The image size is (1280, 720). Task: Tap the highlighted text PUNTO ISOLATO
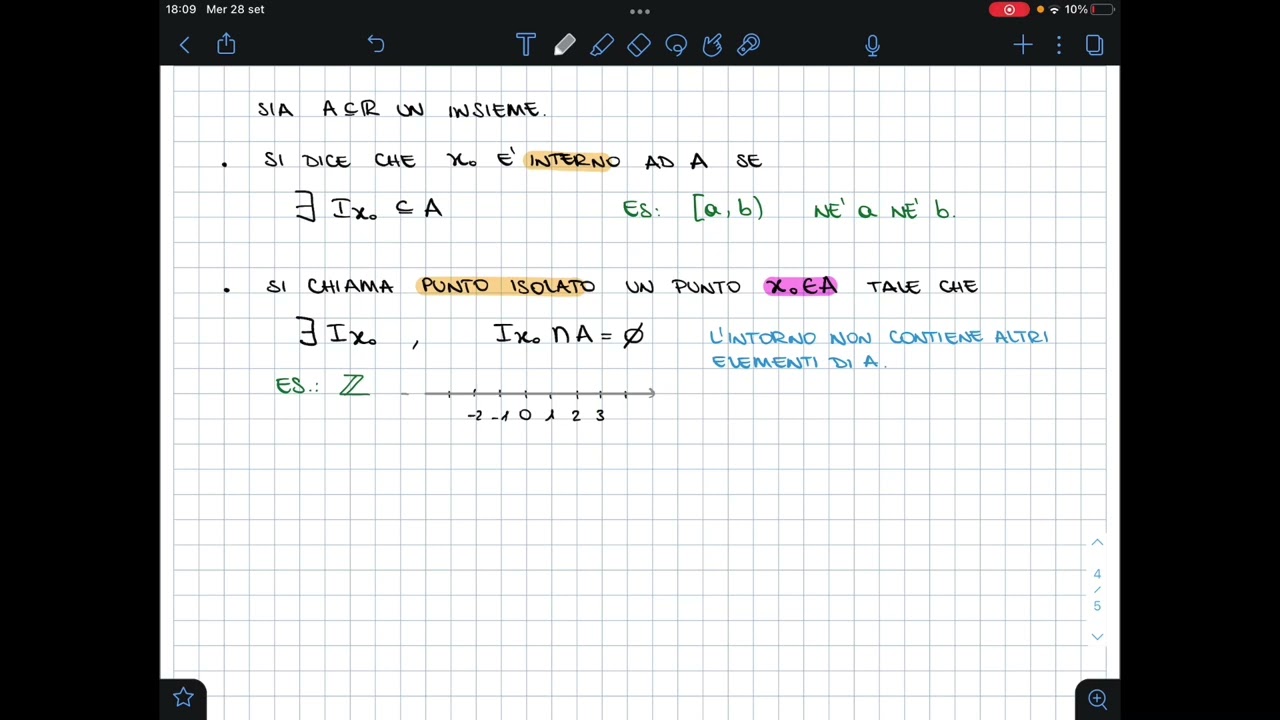[x=507, y=286]
